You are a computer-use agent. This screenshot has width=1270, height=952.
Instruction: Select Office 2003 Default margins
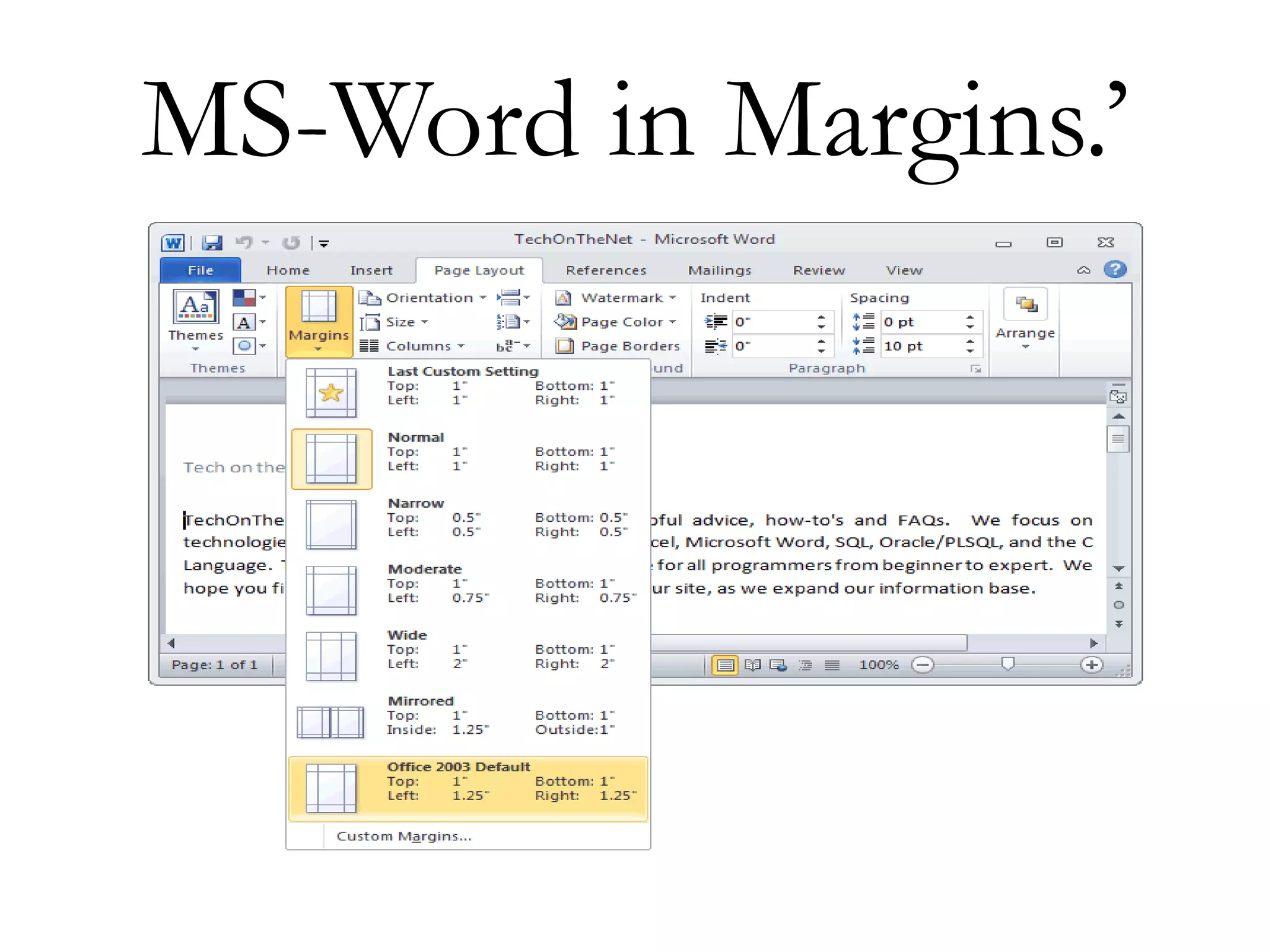(469, 788)
